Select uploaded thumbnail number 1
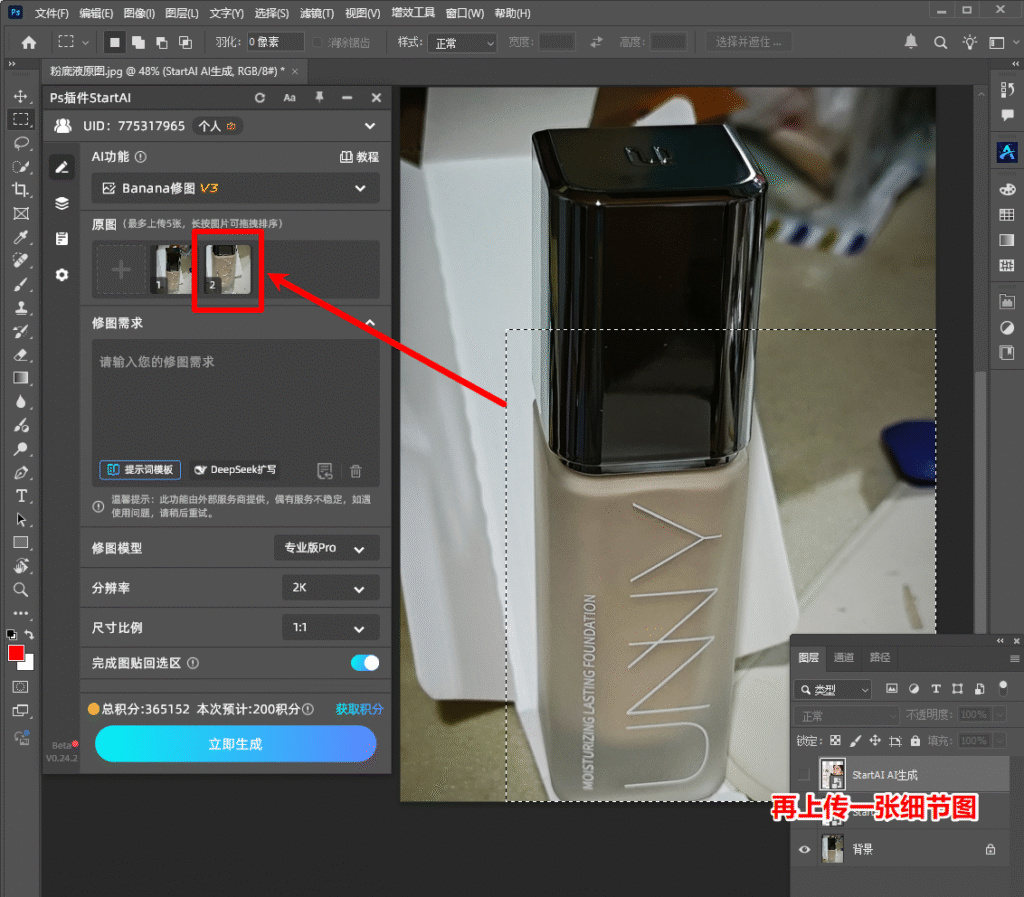 pos(170,269)
